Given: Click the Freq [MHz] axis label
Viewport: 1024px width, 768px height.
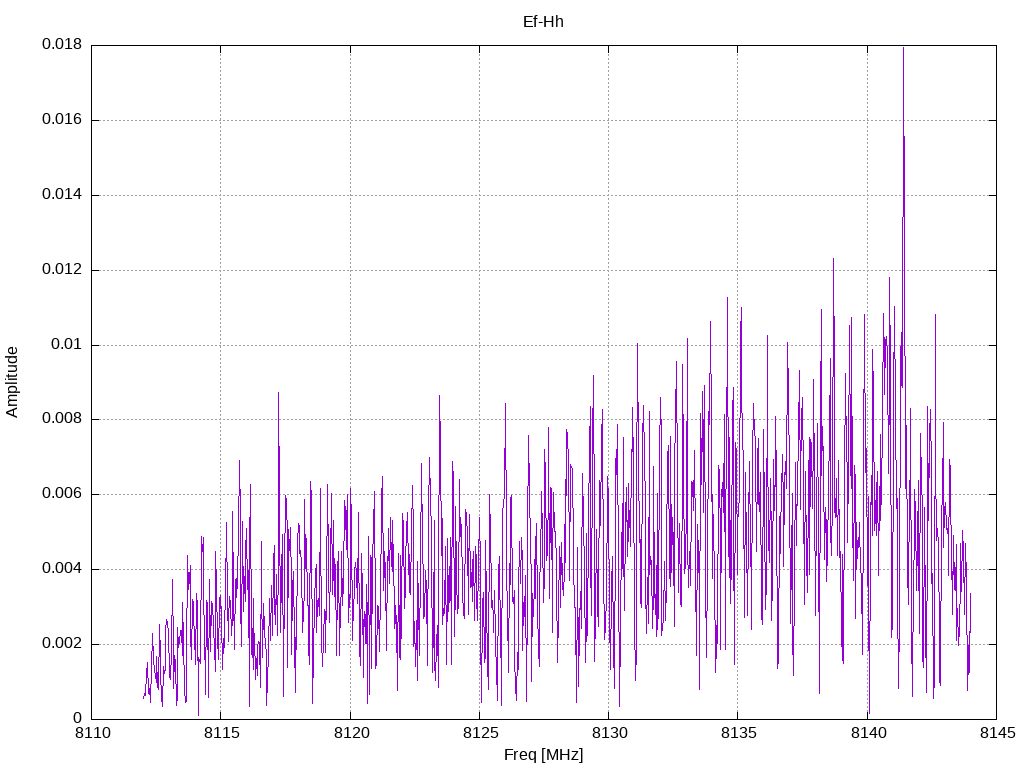Looking at the screenshot, I should coord(543,755).
